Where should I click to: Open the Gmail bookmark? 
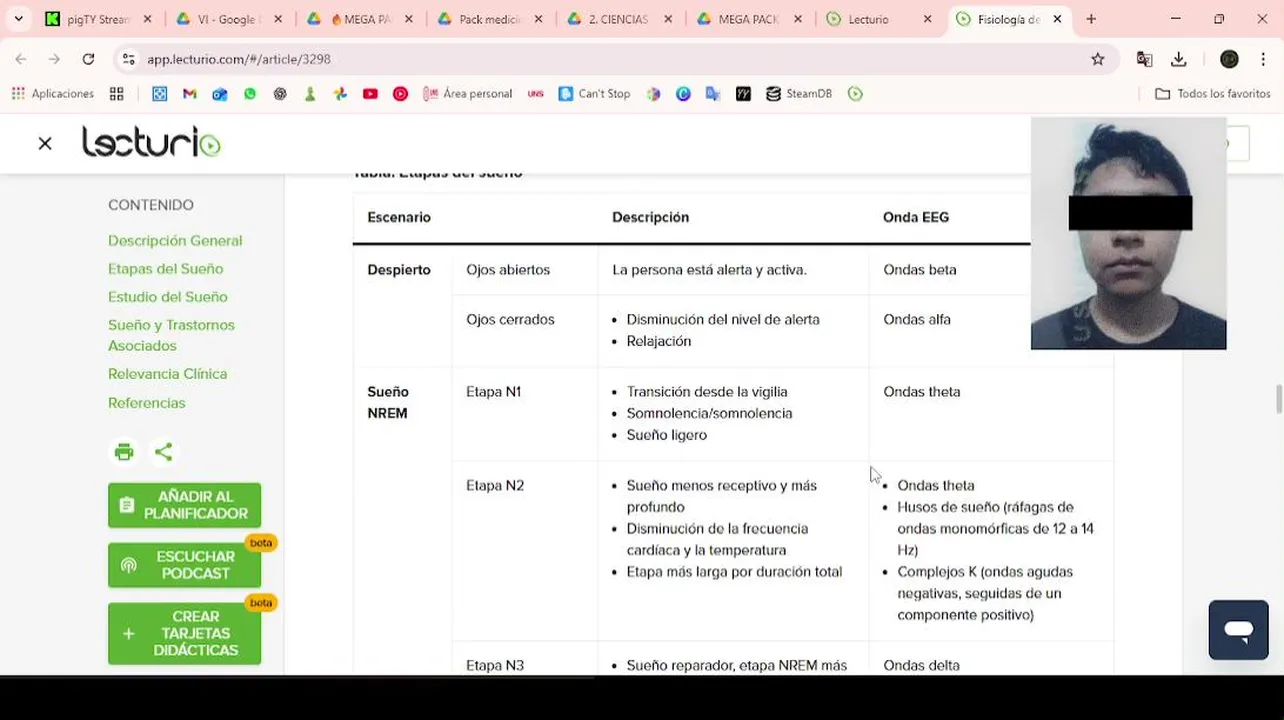point(190,93)
